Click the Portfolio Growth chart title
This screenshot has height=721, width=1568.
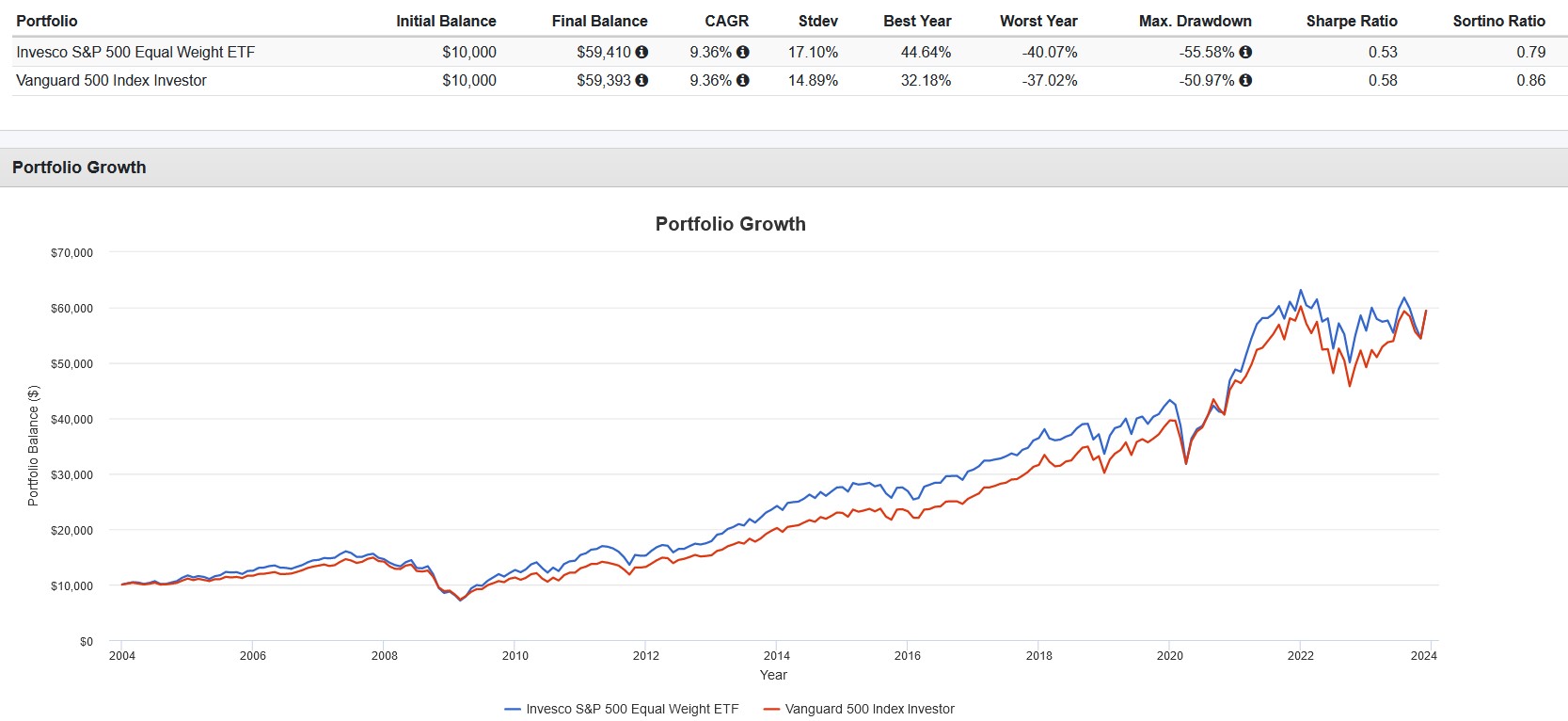(730, 224)
